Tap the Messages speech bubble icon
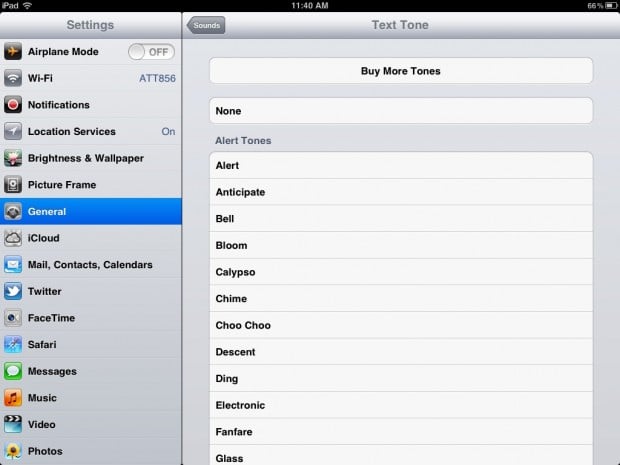620x465 pixels. (x=13, y=371)
